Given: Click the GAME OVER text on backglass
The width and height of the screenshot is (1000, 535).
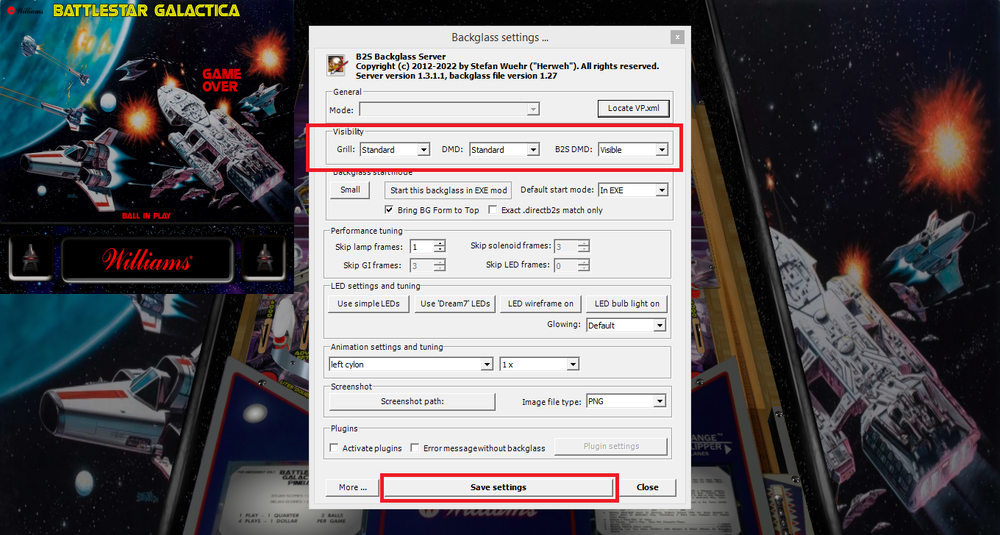Looking at the screenshot, I should 221,80.
